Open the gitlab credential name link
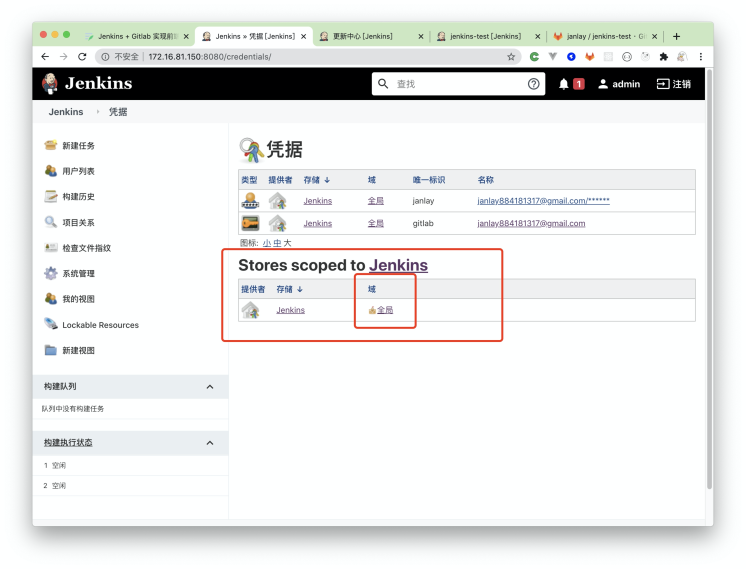 pyautogui.click(x=531, y=223)
